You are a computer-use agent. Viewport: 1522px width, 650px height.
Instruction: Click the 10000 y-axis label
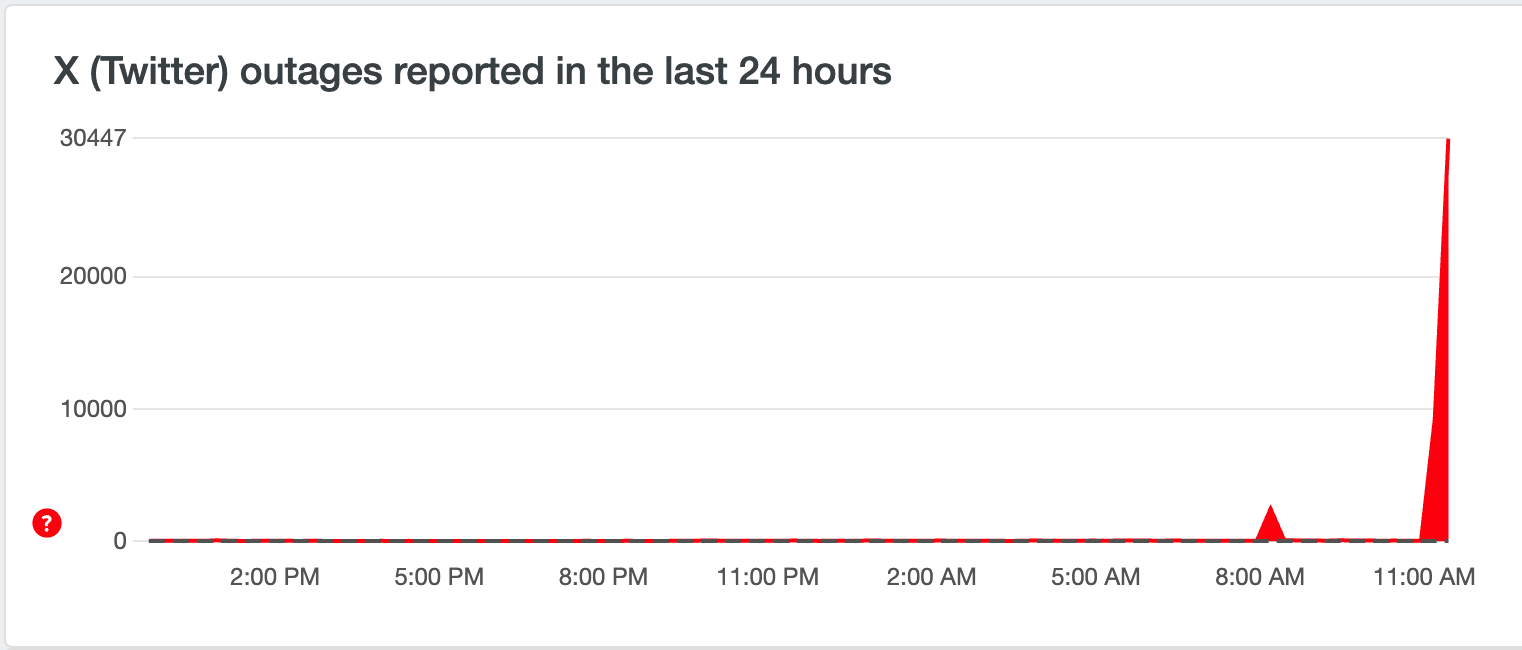tap(92, 409)
